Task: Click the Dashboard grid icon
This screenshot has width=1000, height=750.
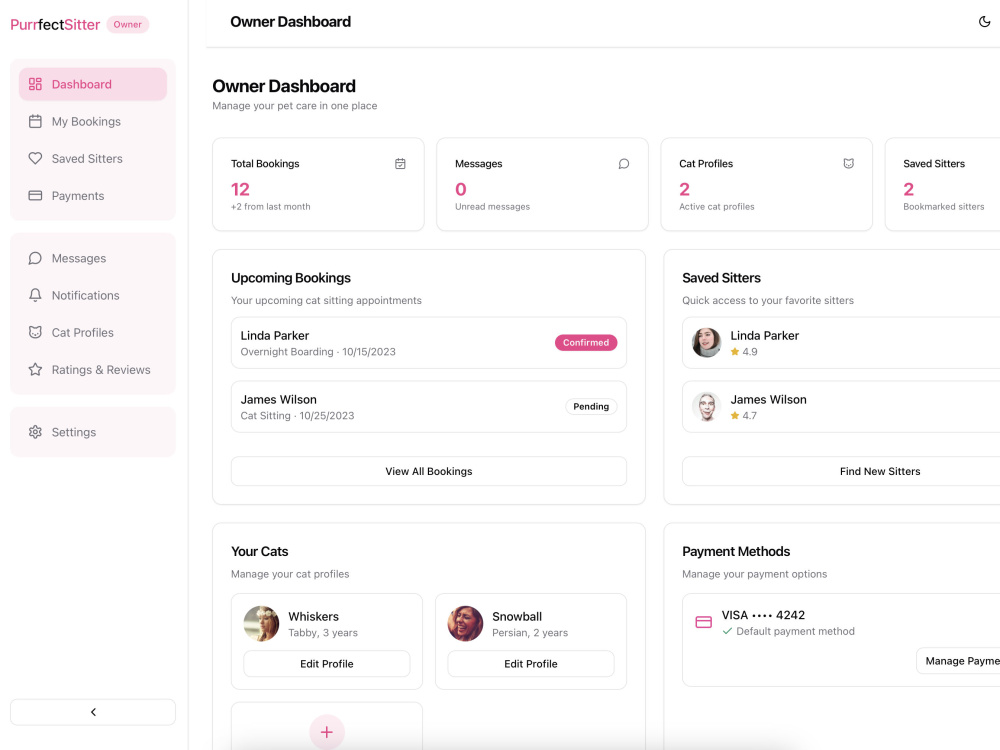Action: click(35, 84)
